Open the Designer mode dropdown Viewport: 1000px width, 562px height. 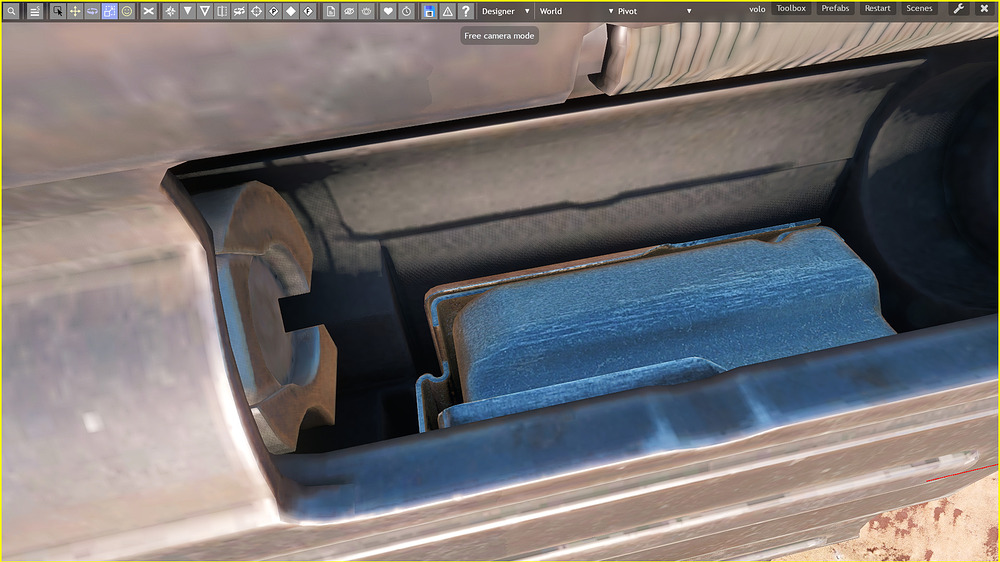coord(505,11)
